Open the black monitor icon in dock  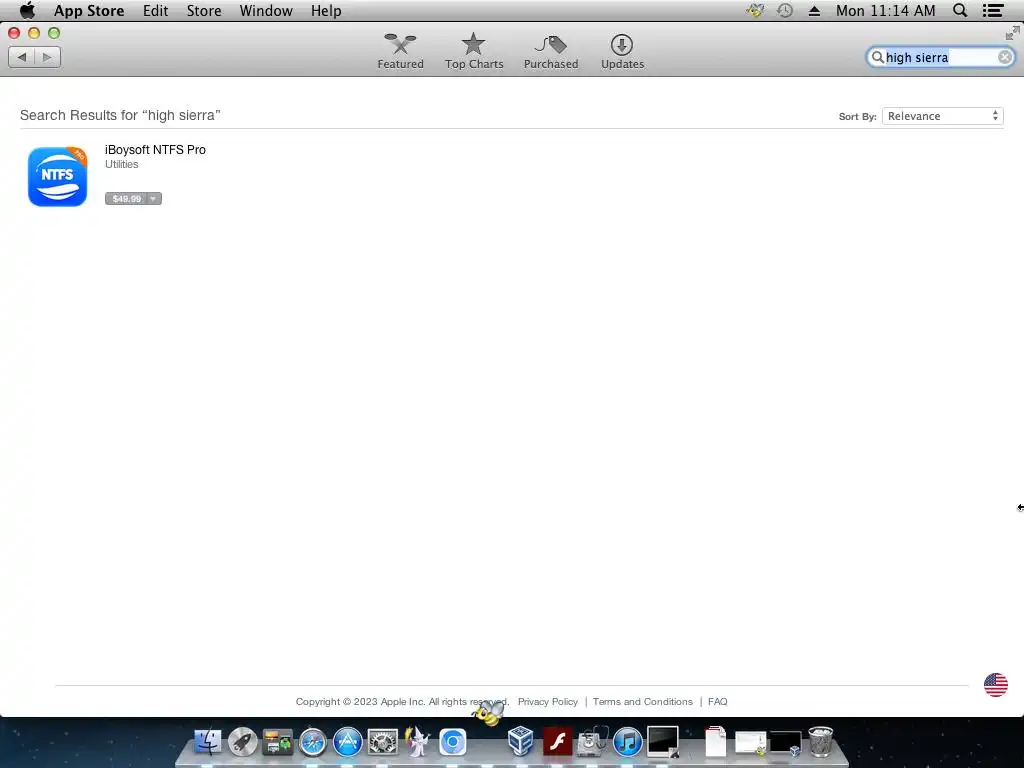[x=663, y=742]
